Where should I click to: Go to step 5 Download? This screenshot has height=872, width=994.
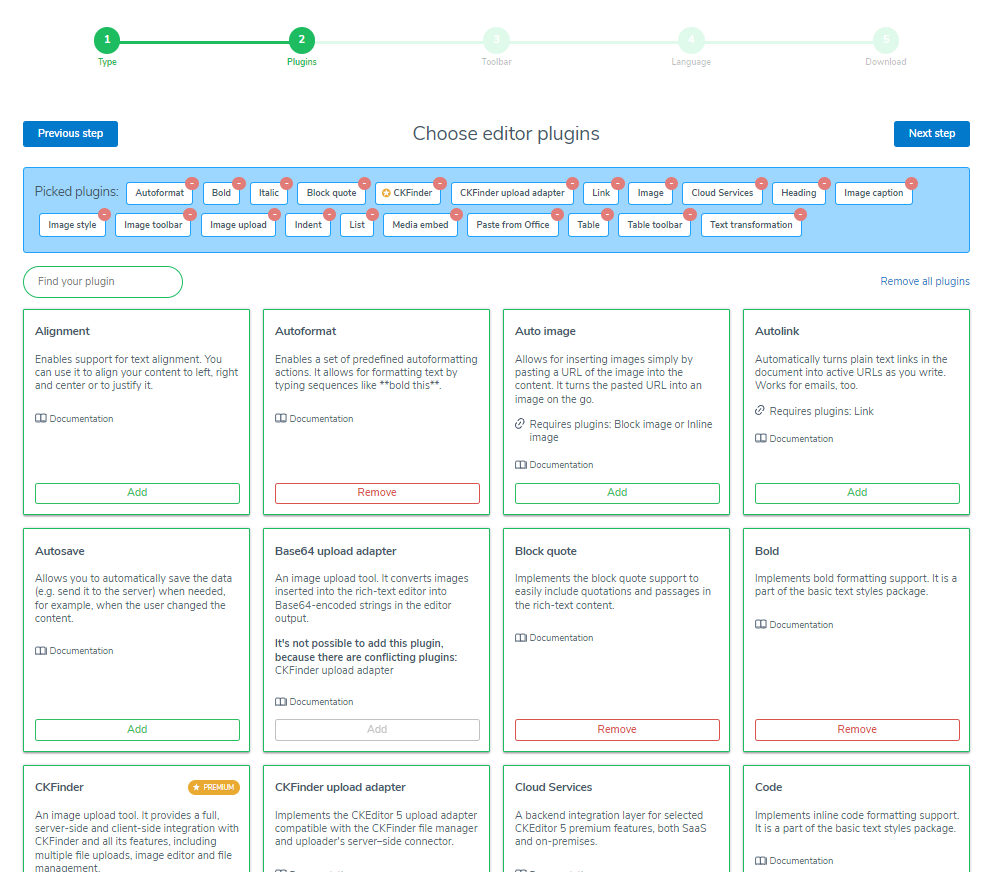click(886, 40)
